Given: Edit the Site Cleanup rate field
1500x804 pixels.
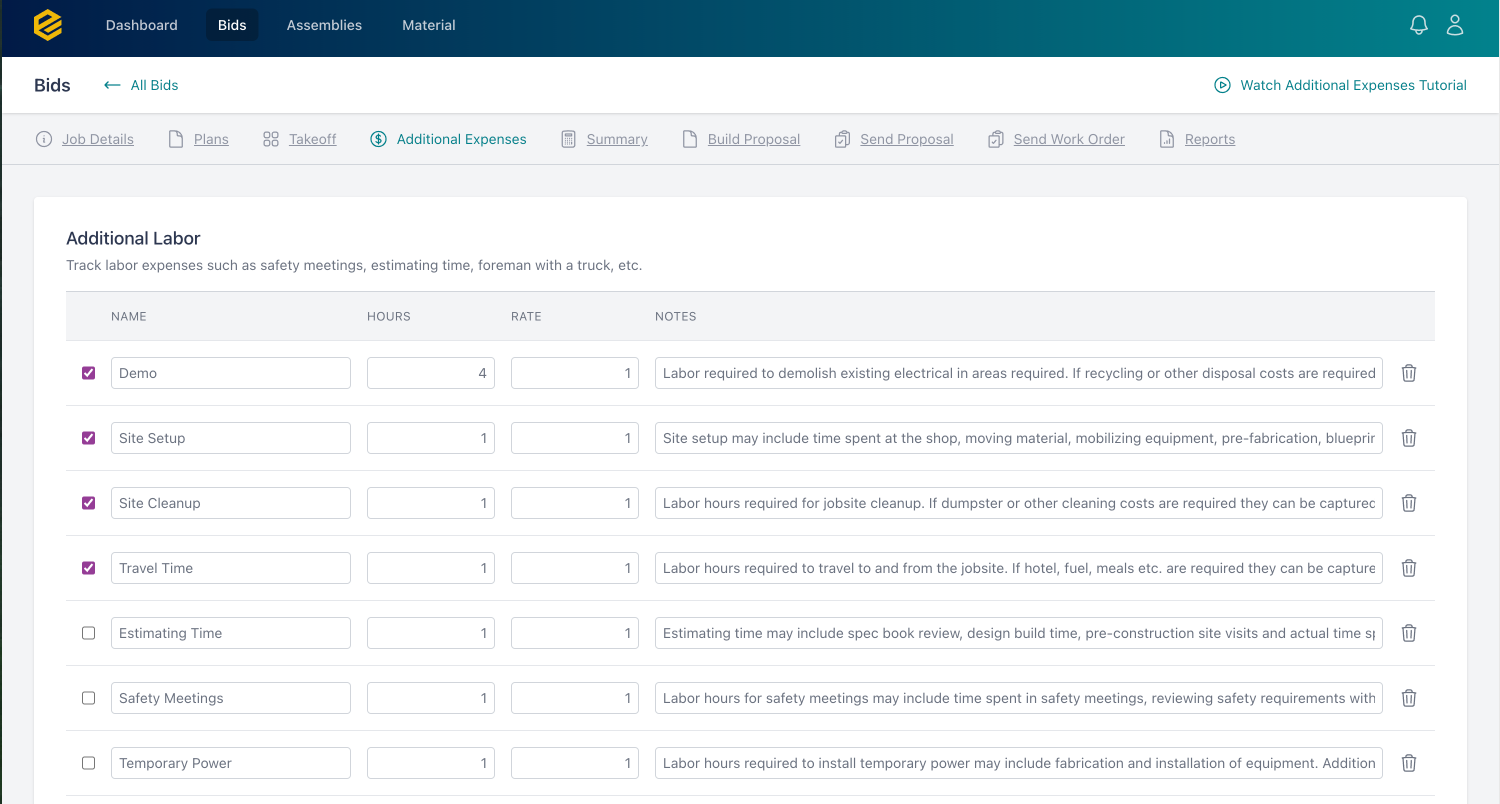Looking at the screenshot, I should [575, 503].
